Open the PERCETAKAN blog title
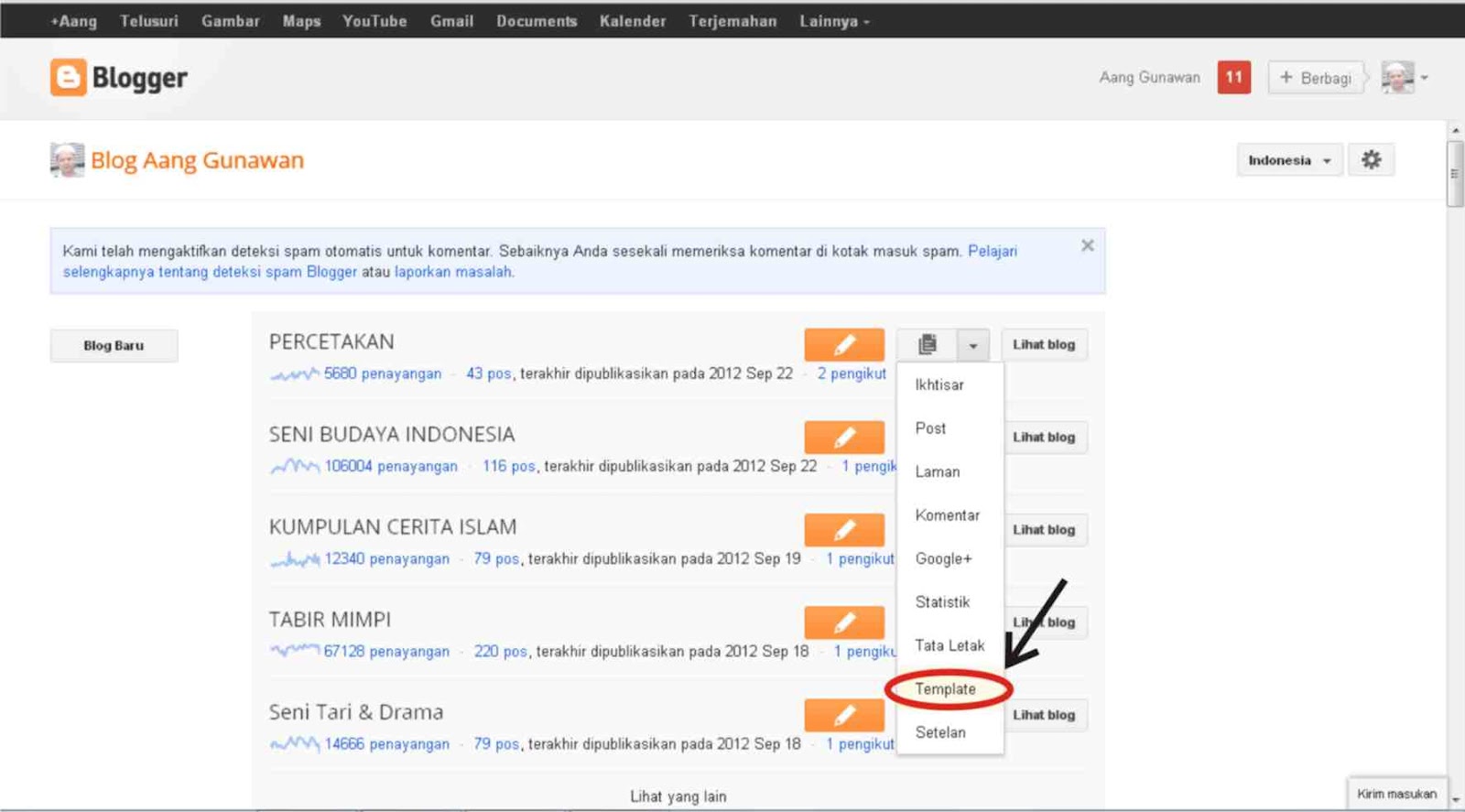The height and width of the screenshot is (812, 1465). 331,342
